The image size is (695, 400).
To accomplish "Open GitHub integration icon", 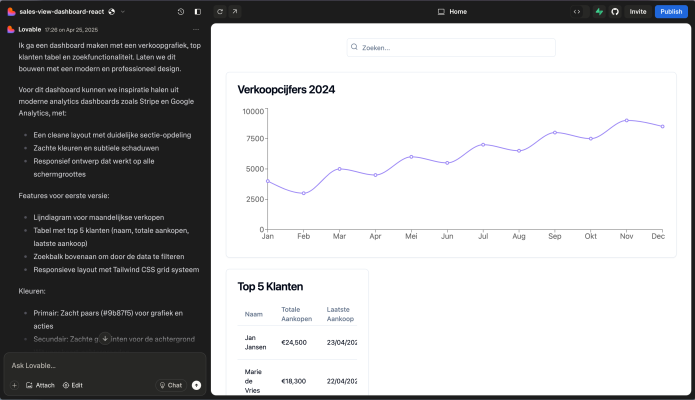I will 615,12.
